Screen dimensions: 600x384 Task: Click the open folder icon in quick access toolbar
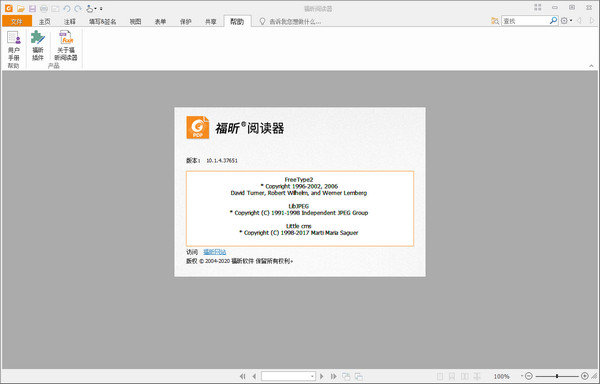click(21, 8)
